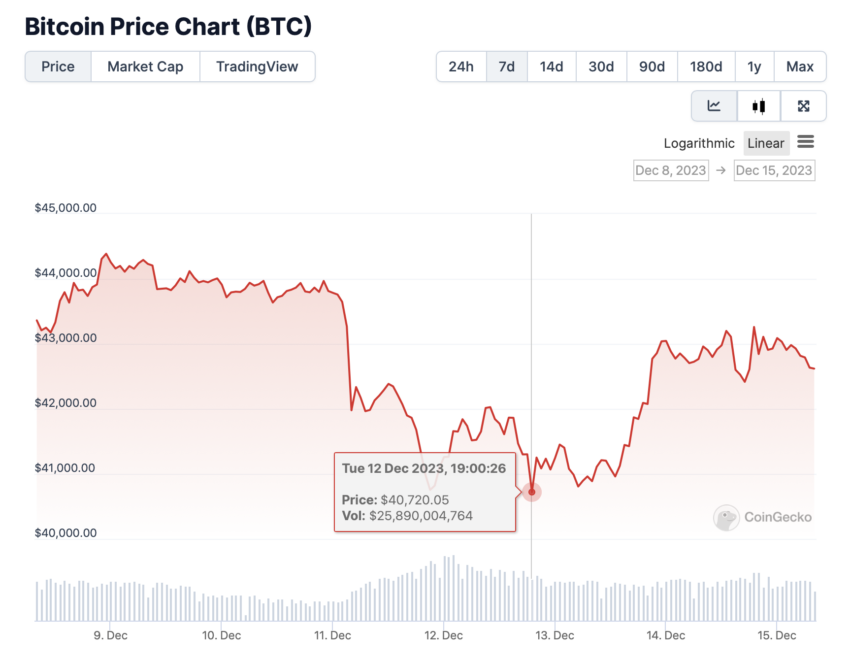Switch to the Market Cap tab
Image resolution: width=850 pixels, height=664 pixels.
(x=145, y=67)
